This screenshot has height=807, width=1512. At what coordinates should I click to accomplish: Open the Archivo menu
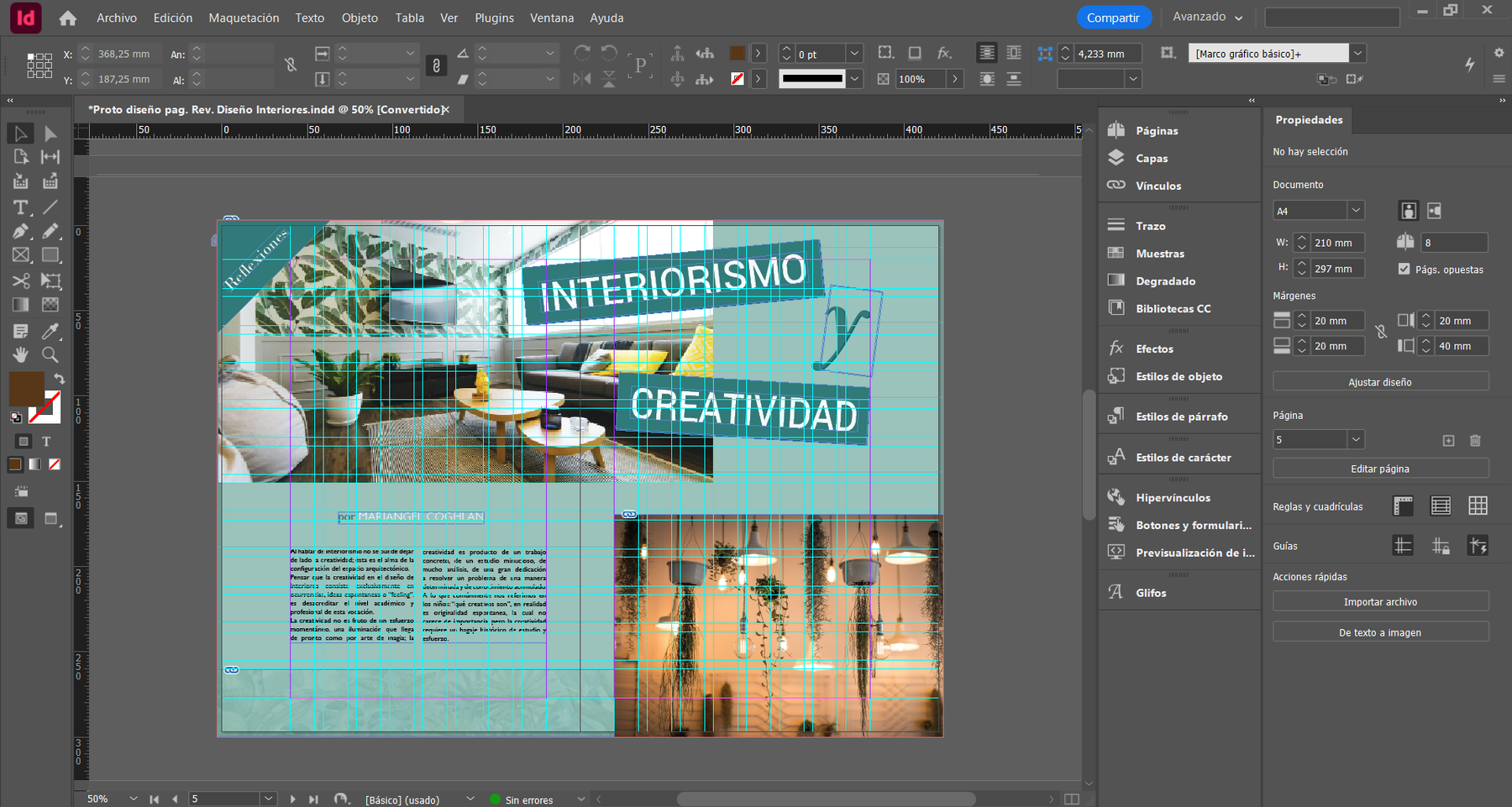click(x=117, y=18)
